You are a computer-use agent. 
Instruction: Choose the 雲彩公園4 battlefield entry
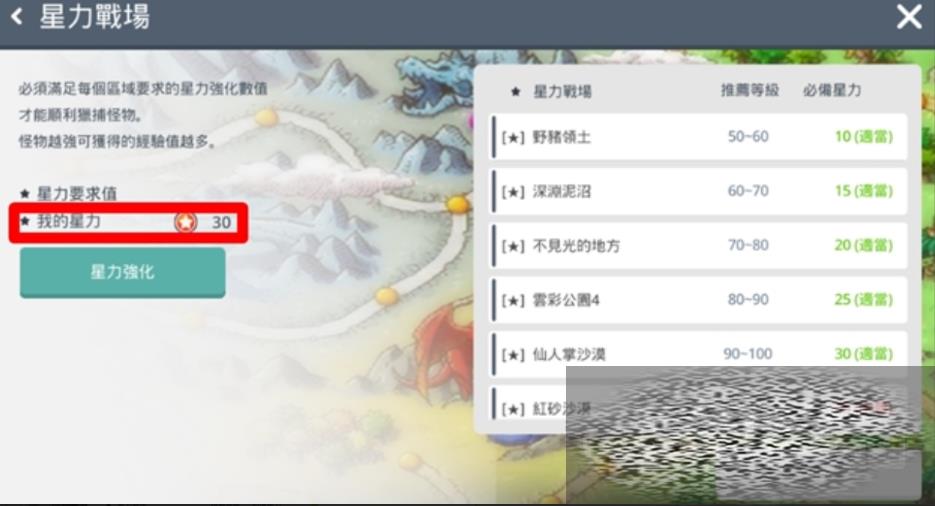point(699,300)
